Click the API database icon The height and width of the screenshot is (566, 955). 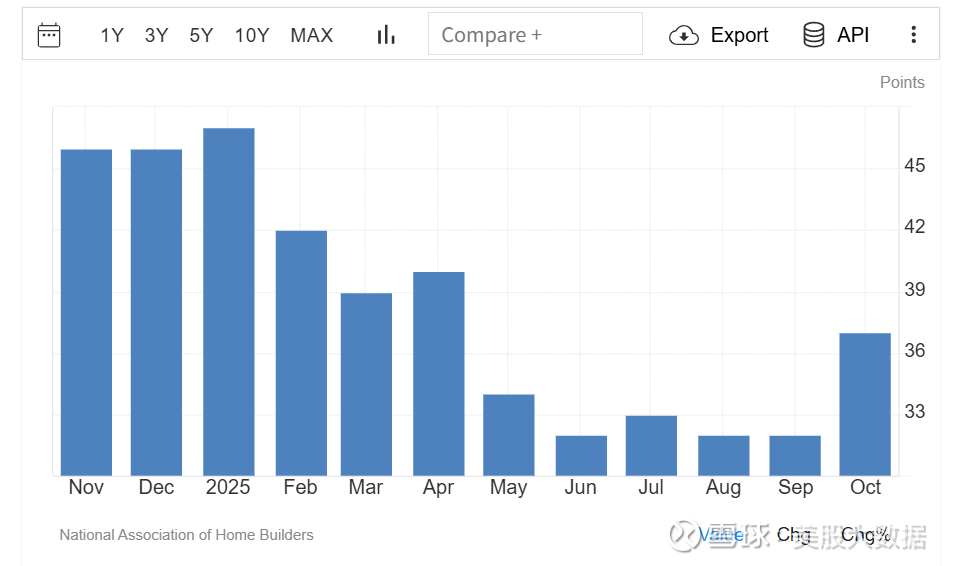tap(814, 35)
